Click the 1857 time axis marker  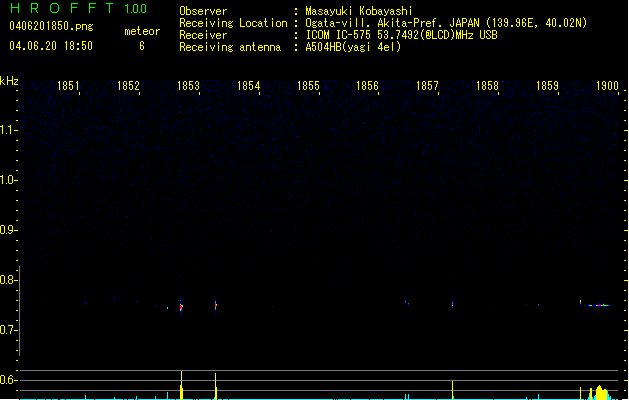pyautogui.click(x=427, y=85)
